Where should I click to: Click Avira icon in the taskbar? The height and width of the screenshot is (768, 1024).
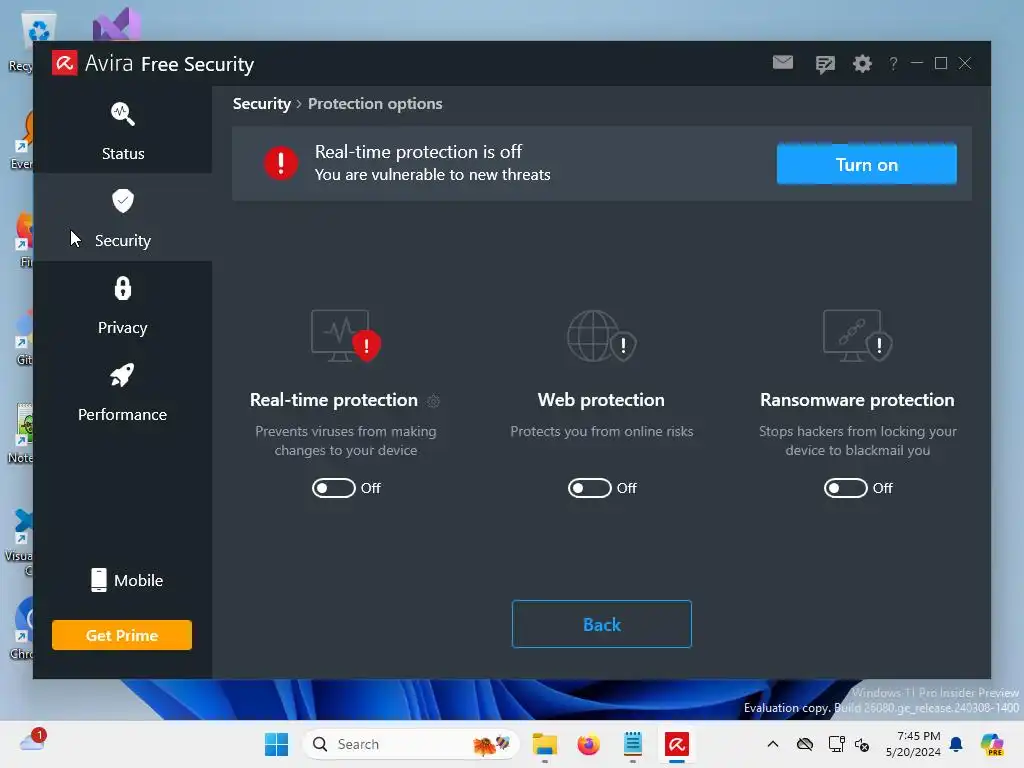[x=677, y=744]
